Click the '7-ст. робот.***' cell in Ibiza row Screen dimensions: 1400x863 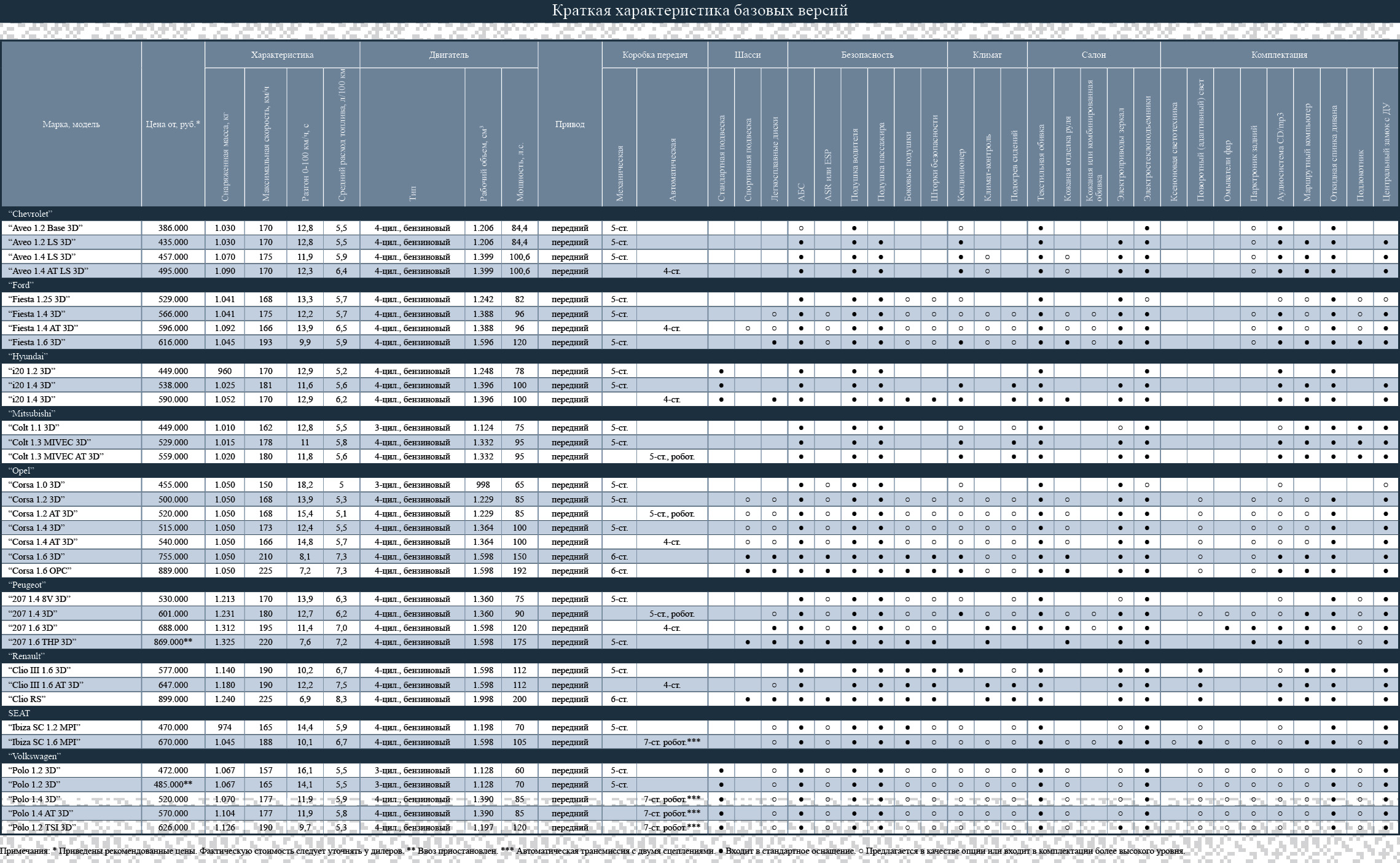pyautogui.click(x=672, y=742)
